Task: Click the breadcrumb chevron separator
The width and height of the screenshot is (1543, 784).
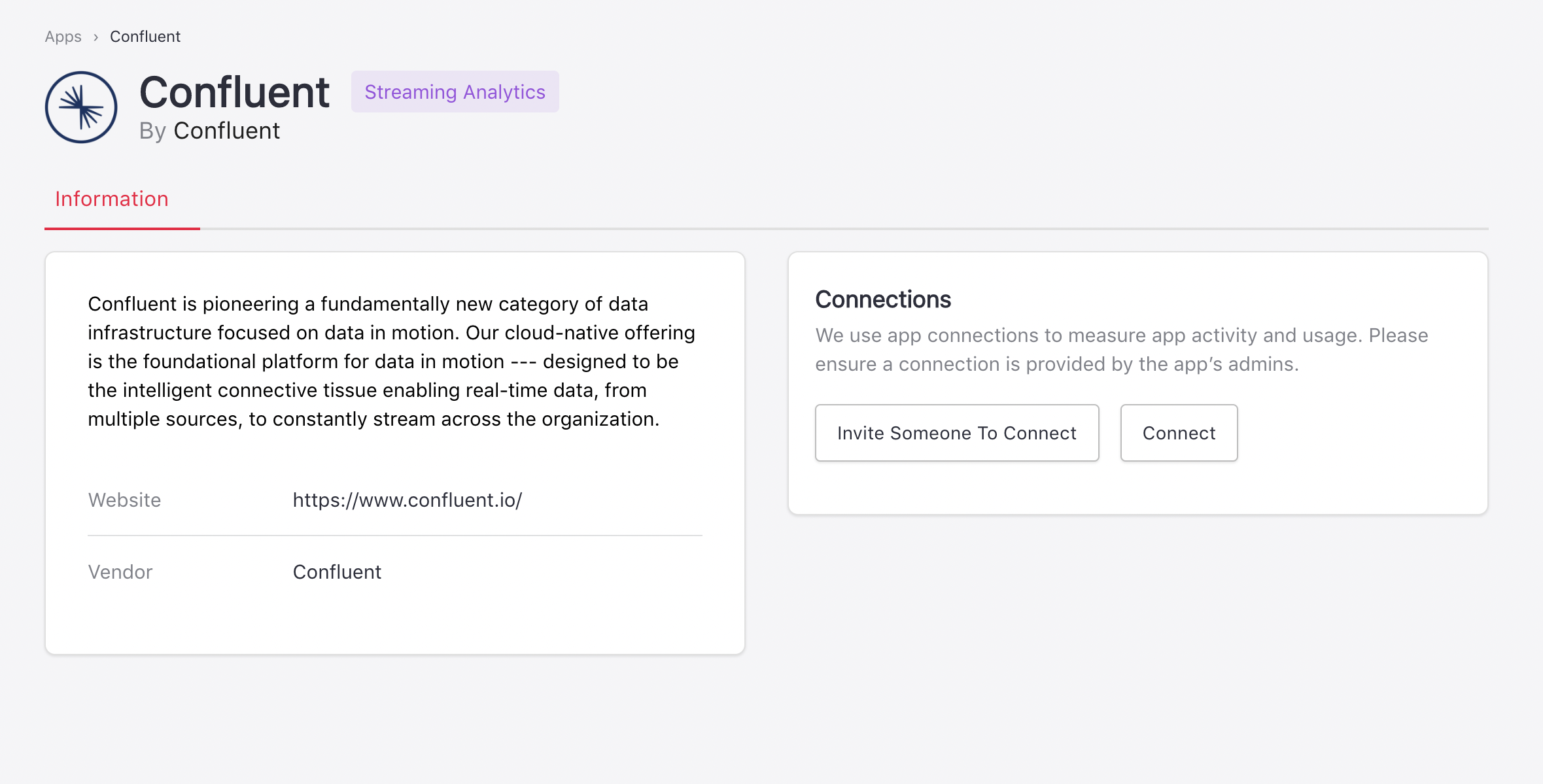Action: tap(95, 37)
